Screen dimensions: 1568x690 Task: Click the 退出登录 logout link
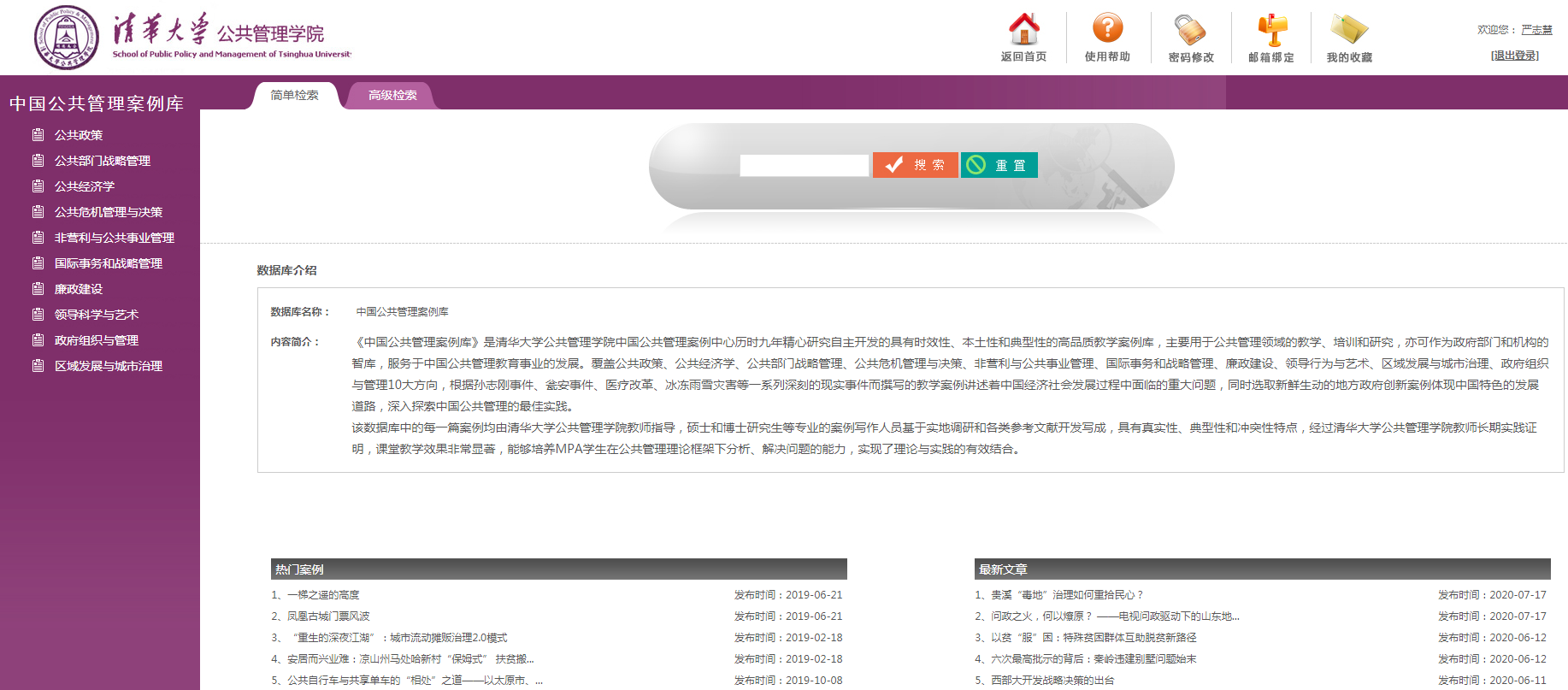[1515, 56]
